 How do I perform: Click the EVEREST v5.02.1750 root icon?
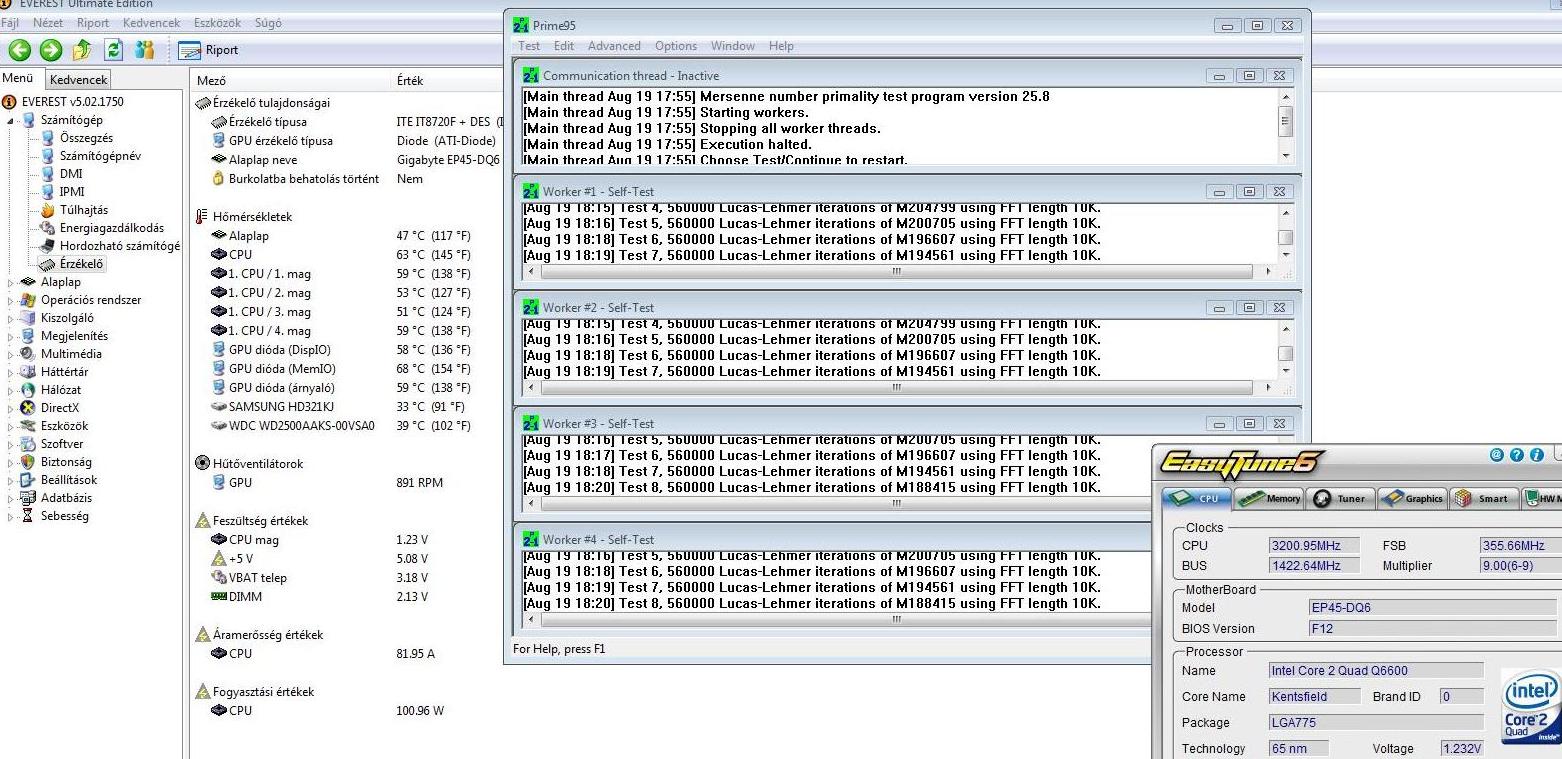pos(10,102)
